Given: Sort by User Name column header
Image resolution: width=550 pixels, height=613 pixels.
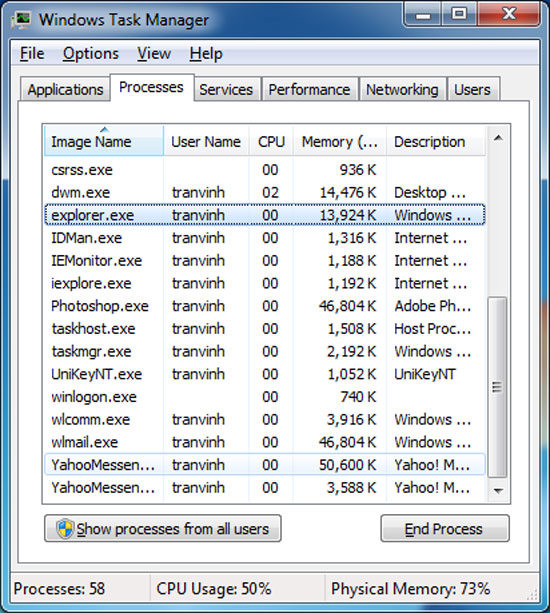Looking at the screenshot, I should pyautogui.click(x=206, y=141).
